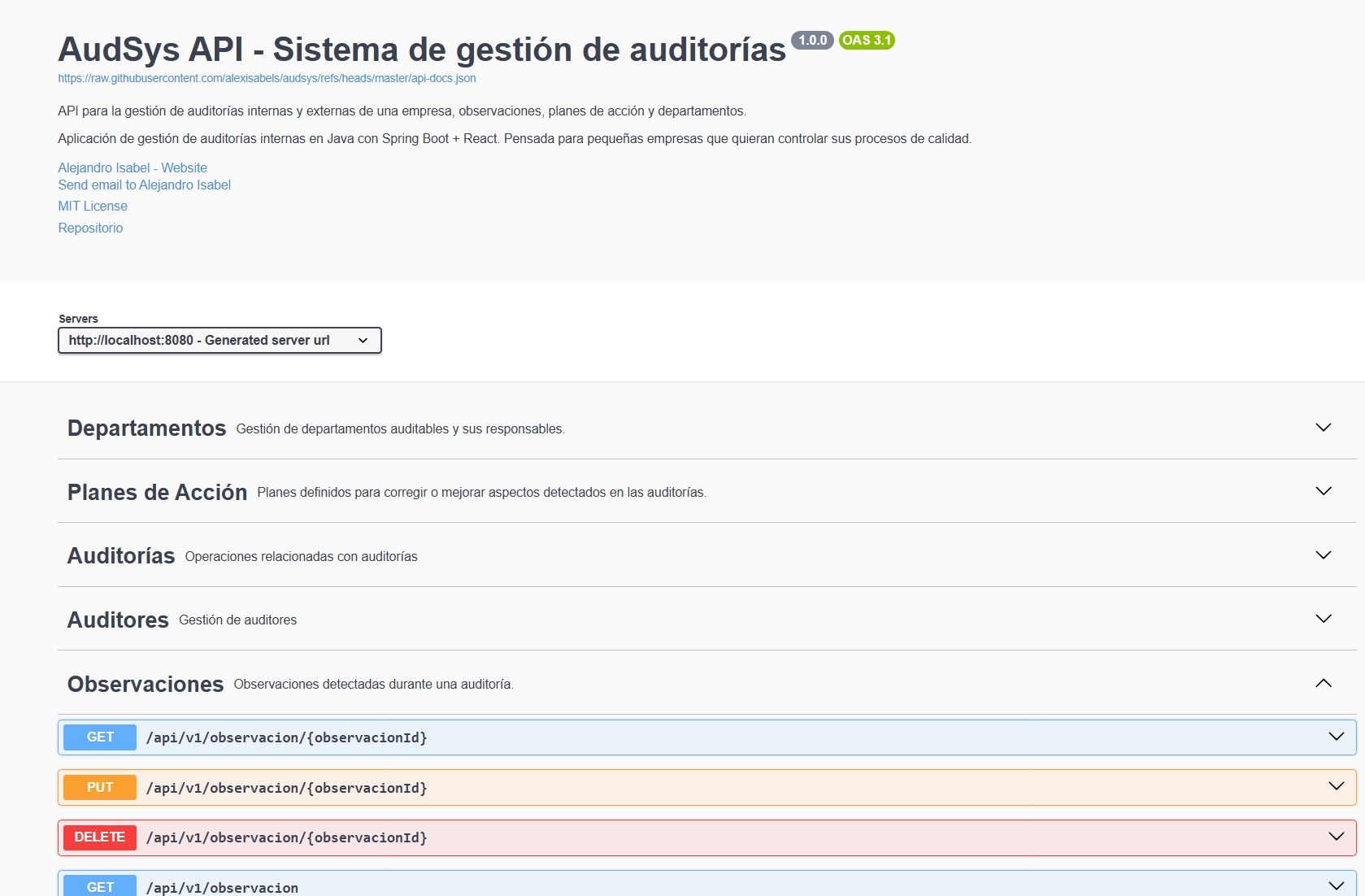This screenshot has height=896, width=1365.
Task: Expand the Auditorías section chevron
Action: [1324, 555]
